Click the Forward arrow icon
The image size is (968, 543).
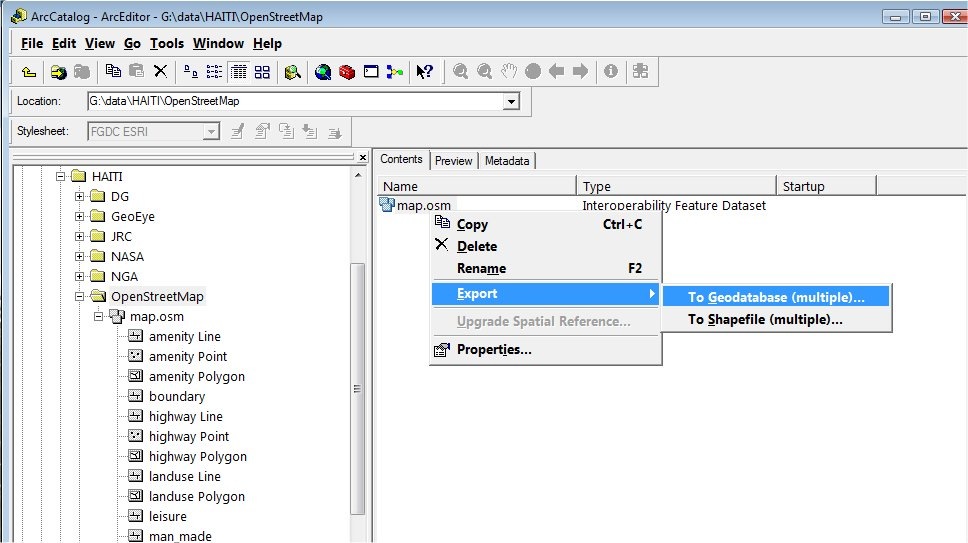pos(580,72)
